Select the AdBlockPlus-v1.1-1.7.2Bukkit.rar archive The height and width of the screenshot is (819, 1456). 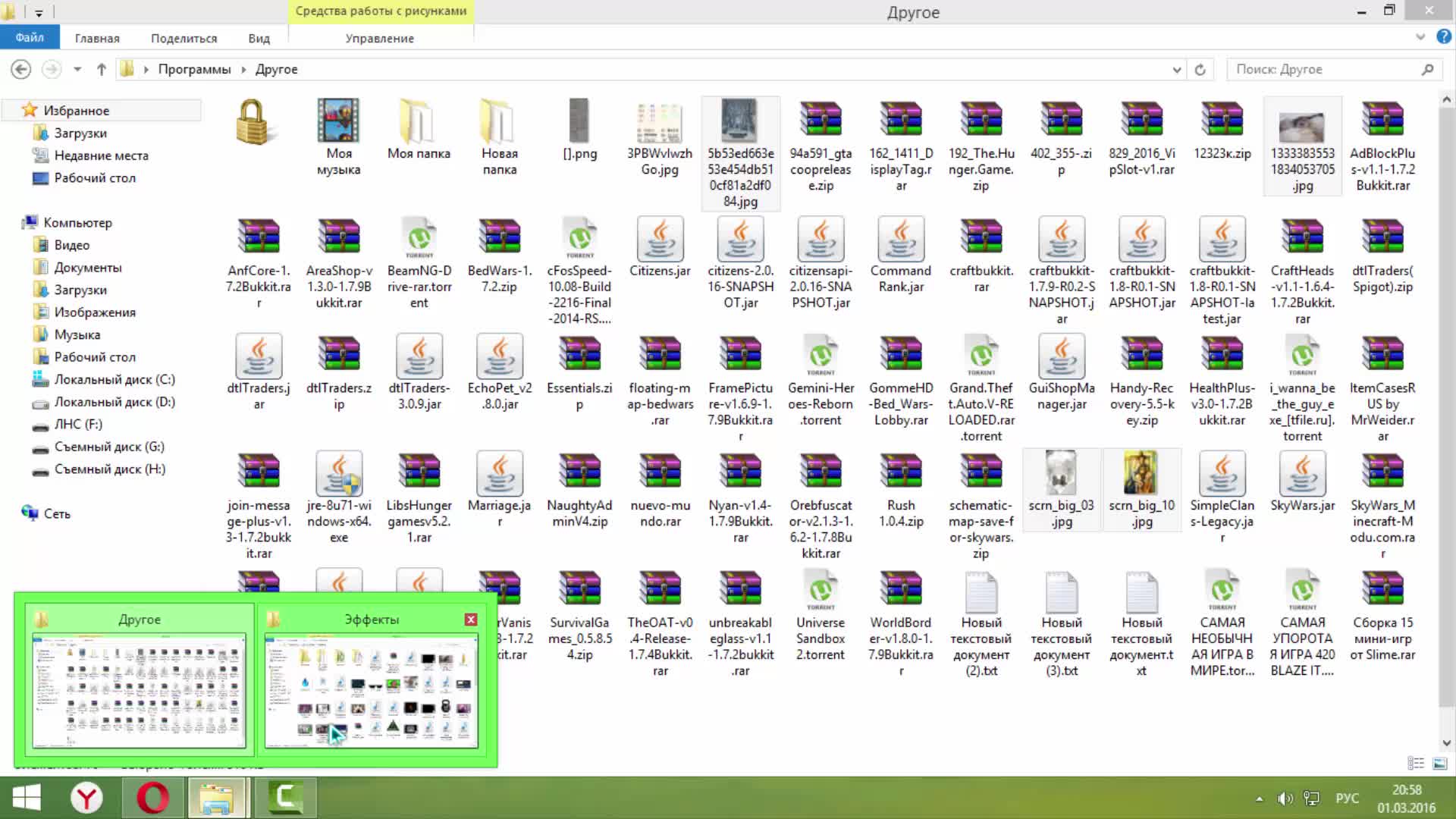point(1382,146)
